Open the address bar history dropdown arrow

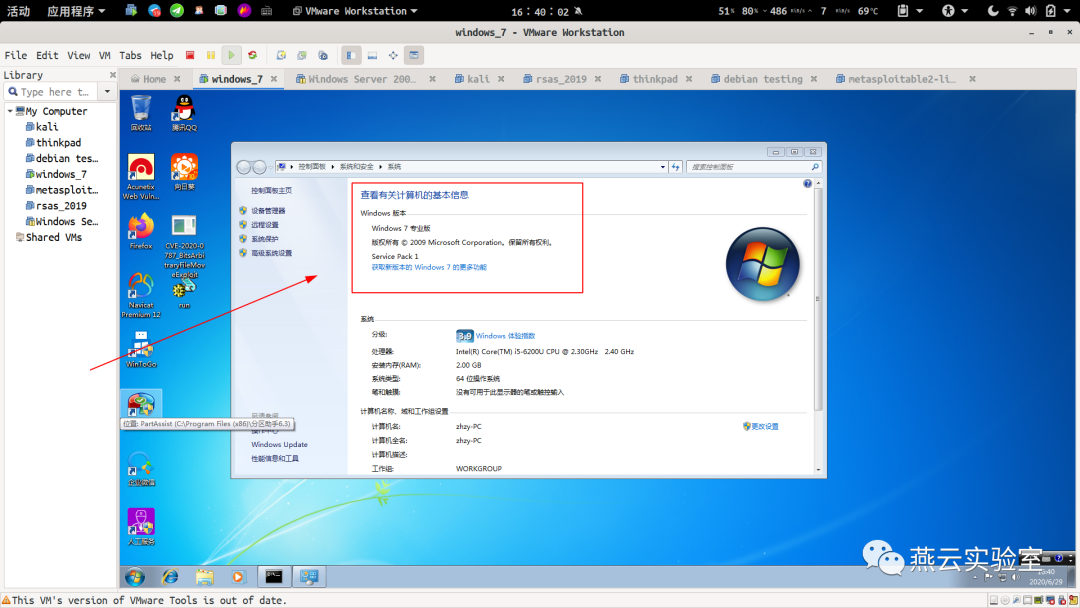(663, 167)
